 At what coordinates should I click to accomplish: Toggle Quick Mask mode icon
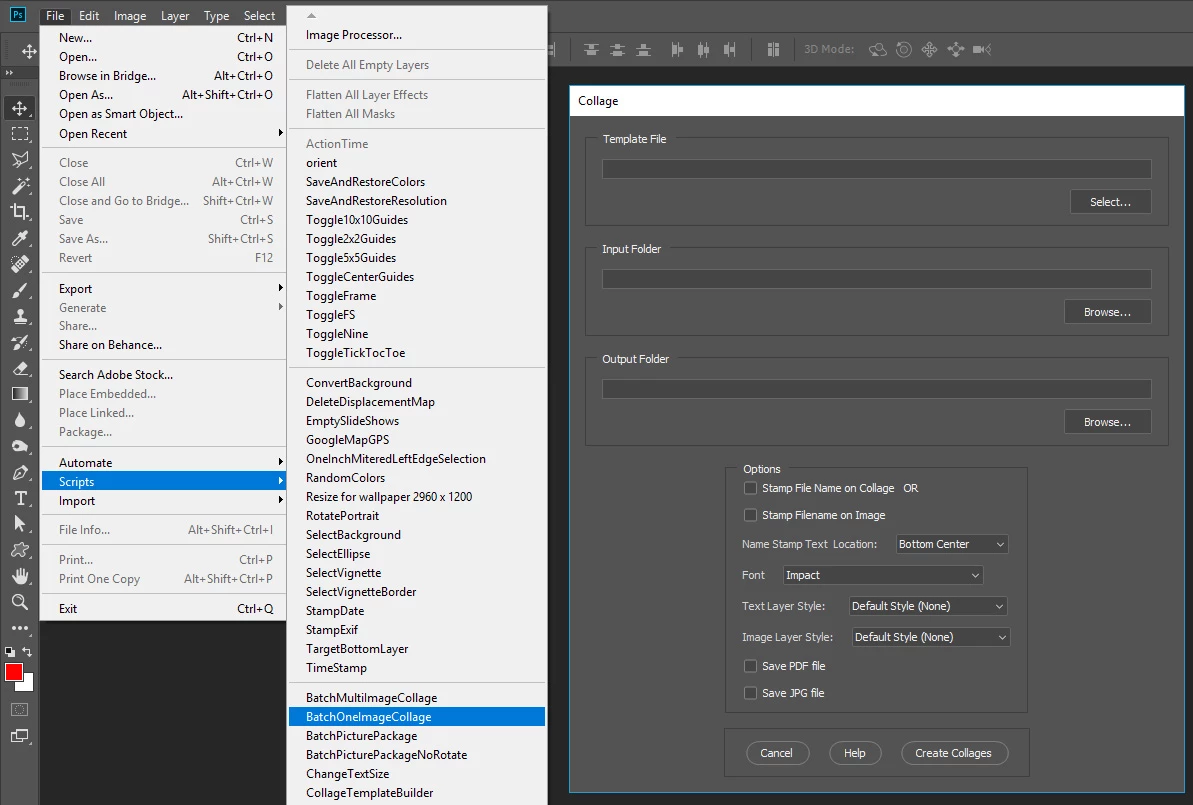(20, 709)
